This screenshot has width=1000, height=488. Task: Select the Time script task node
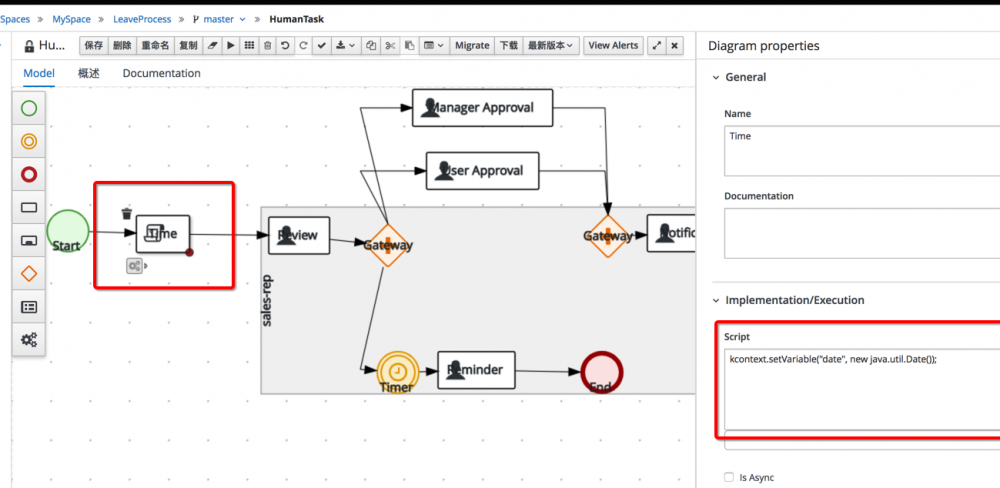163,233
